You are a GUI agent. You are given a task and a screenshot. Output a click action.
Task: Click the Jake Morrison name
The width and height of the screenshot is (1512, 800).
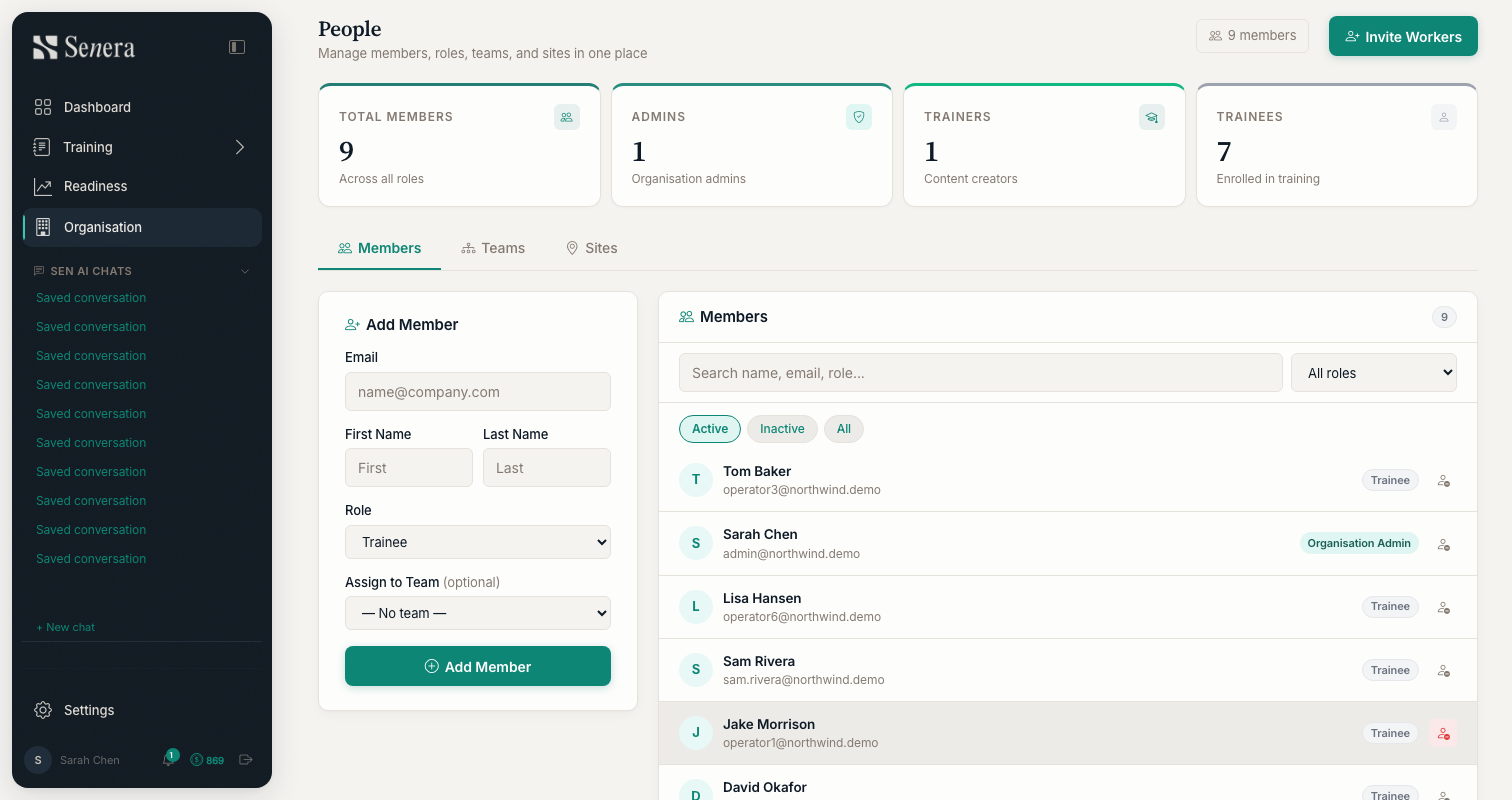(x=769, y=724)
